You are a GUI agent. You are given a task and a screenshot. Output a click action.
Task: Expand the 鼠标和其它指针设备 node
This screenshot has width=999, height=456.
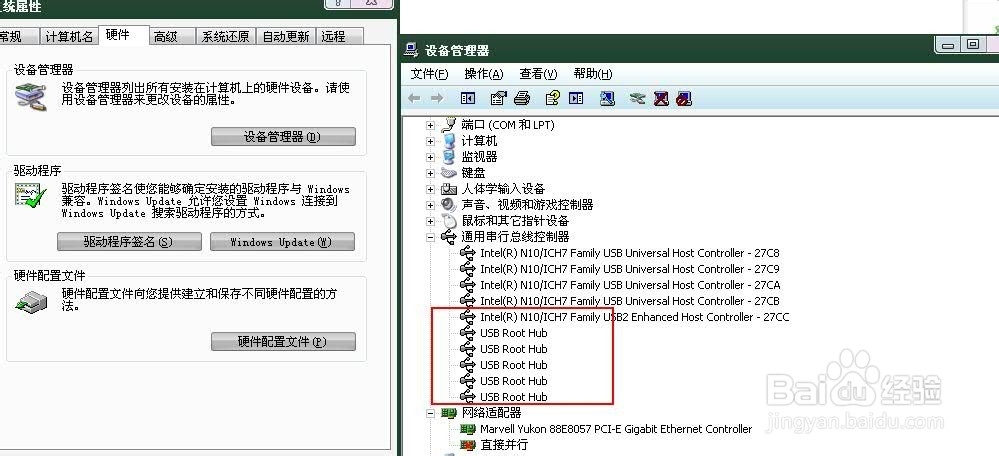tap(431, 221)
